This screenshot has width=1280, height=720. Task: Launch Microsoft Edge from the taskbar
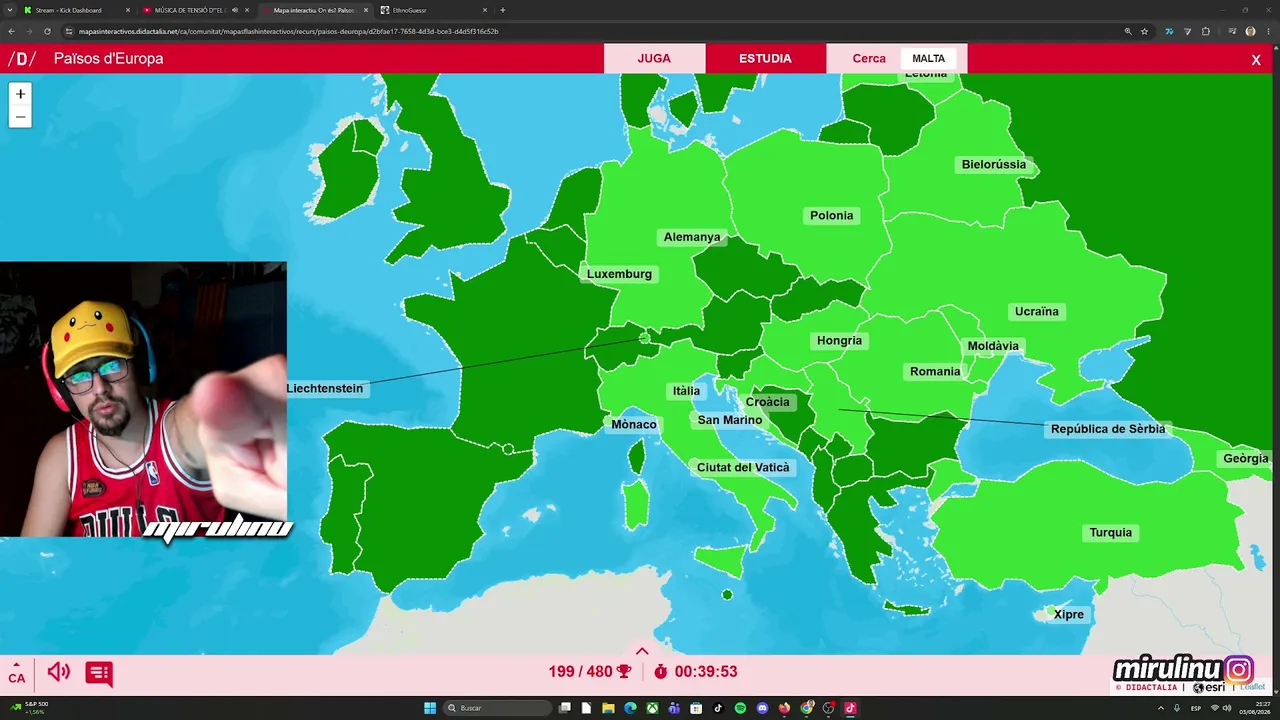pyautogui.click(x=630, y=708)
